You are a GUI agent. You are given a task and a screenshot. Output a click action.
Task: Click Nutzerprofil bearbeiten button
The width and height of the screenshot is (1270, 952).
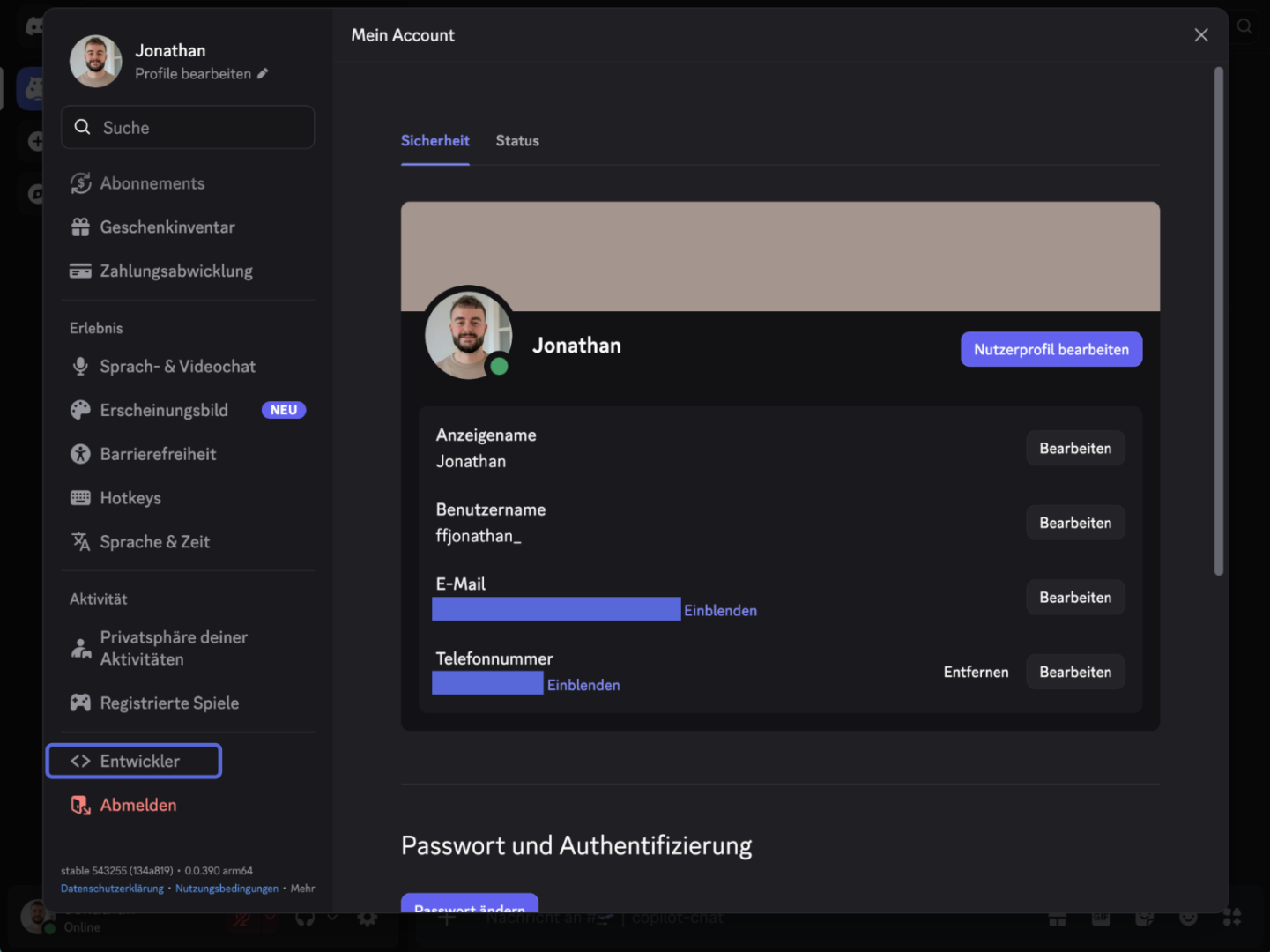pyautogui.click(x=1051, y=350)
